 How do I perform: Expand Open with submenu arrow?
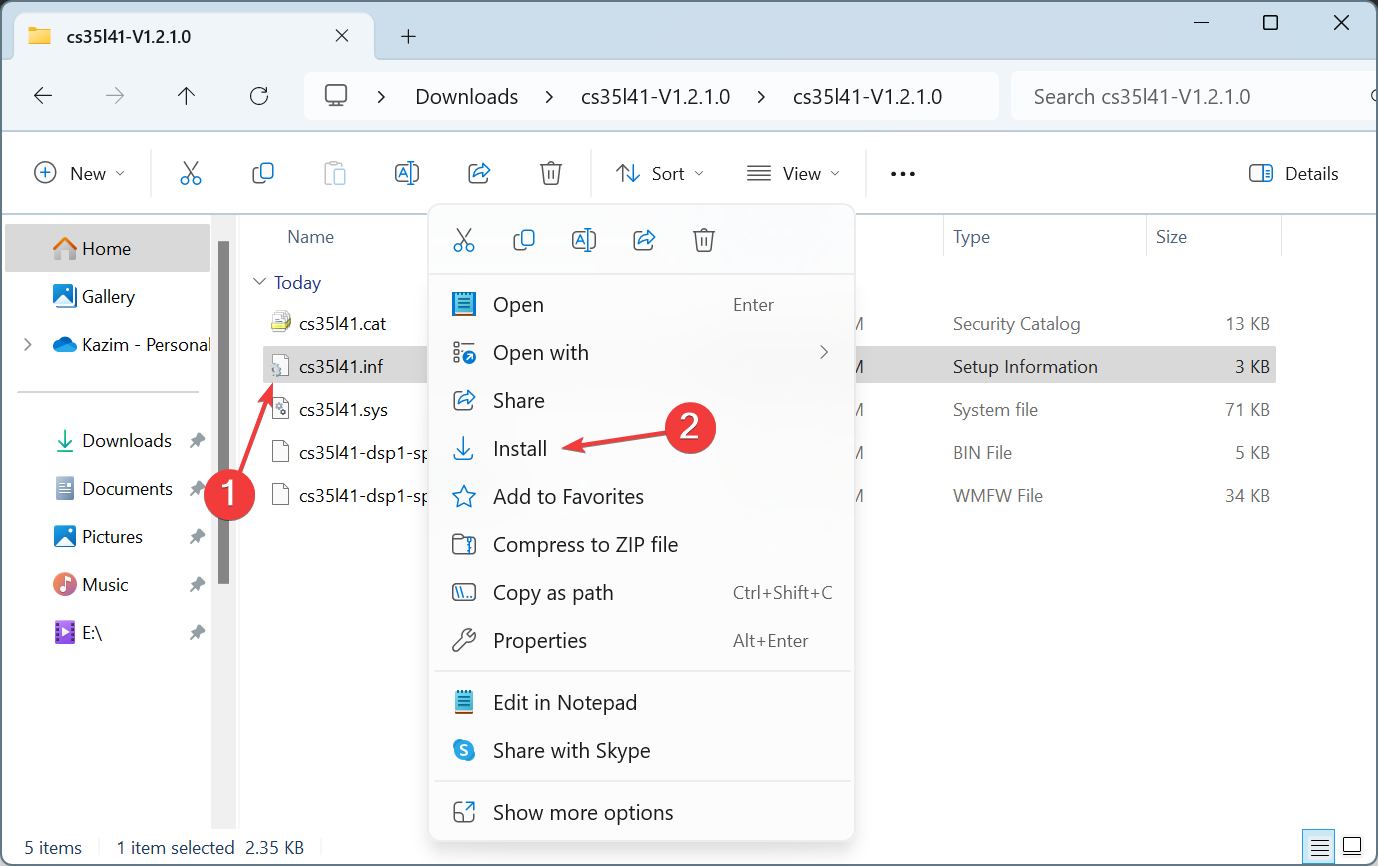pyautogui.click(x=824, y=352)
